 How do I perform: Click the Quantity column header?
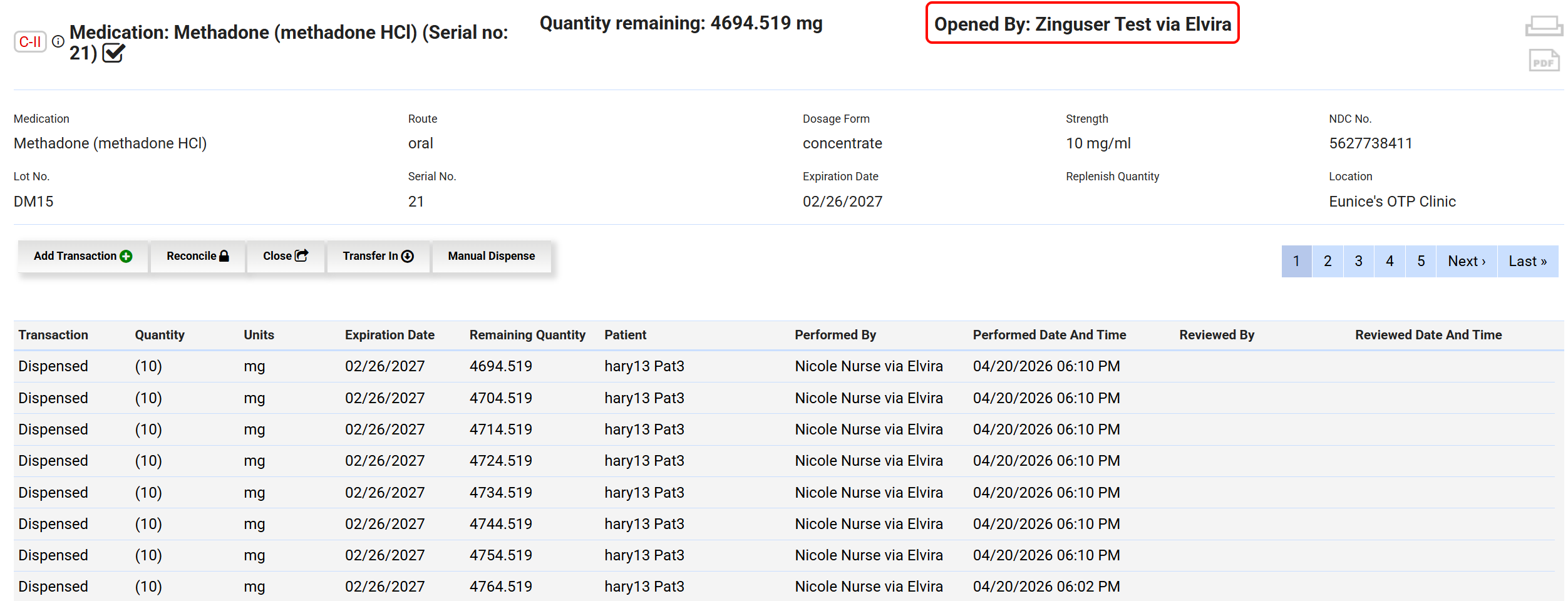[x=160, y=335]
